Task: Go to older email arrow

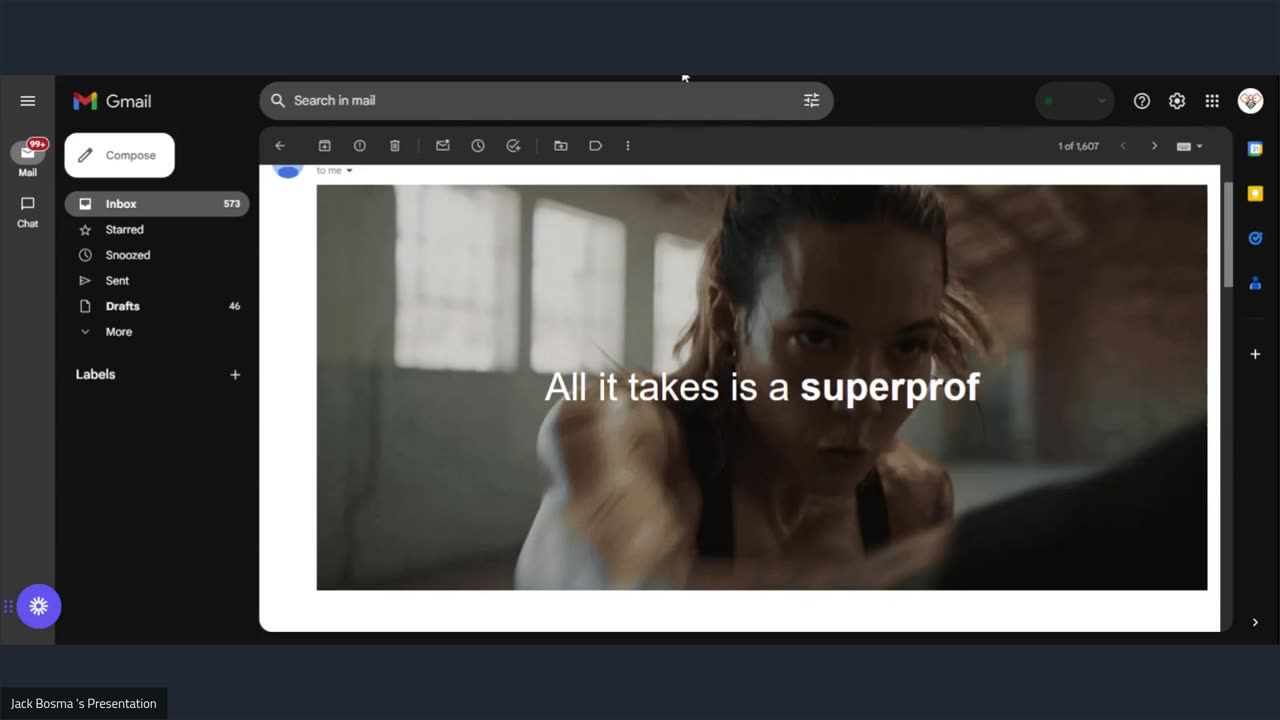Action: pyautogui.click(x=1154, y=146)
